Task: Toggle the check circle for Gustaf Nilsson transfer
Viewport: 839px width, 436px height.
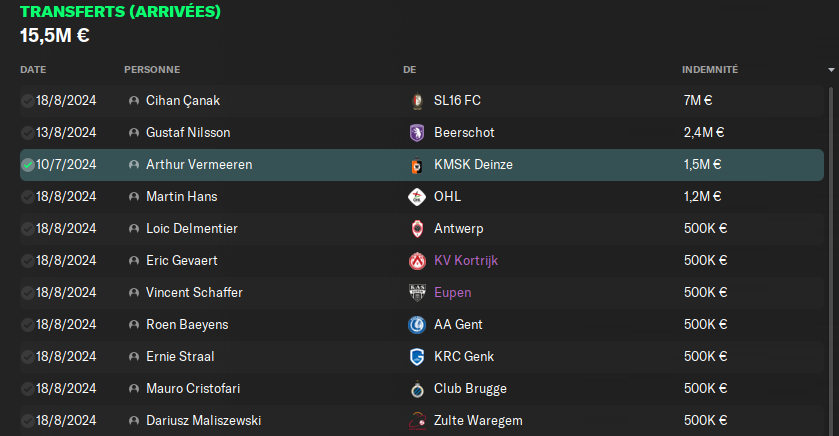Action: point(28,133)
